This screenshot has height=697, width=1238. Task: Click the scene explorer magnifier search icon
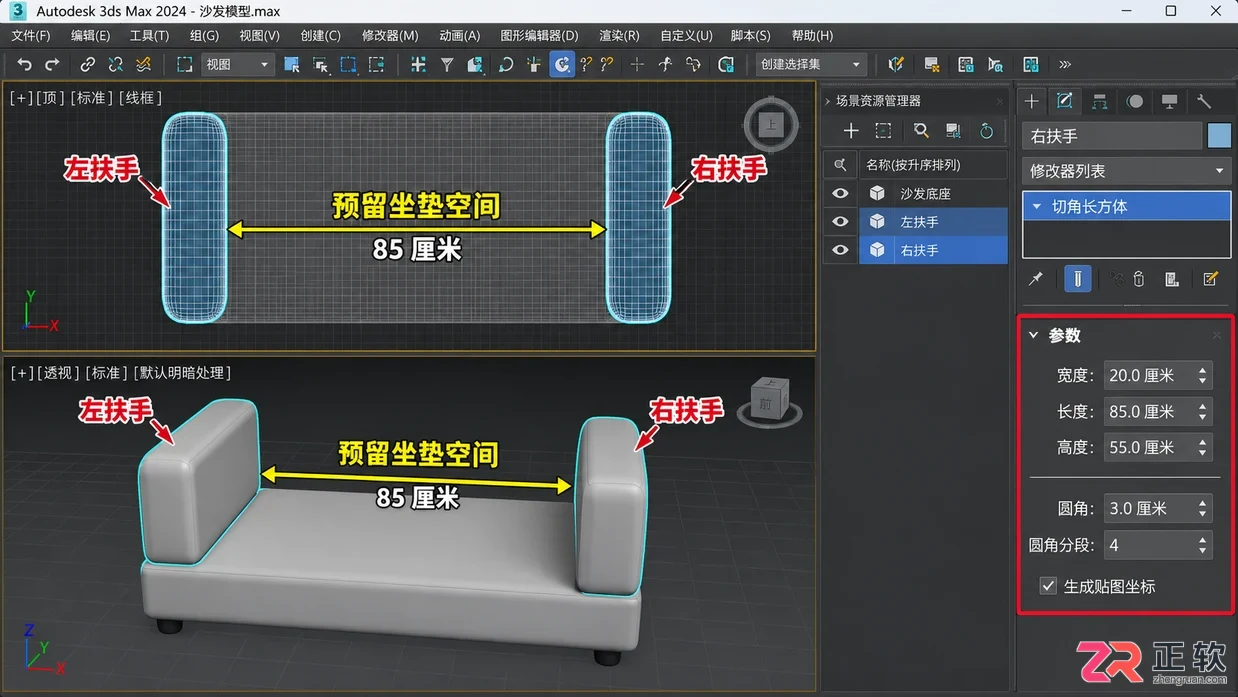(x=921, y=131)
